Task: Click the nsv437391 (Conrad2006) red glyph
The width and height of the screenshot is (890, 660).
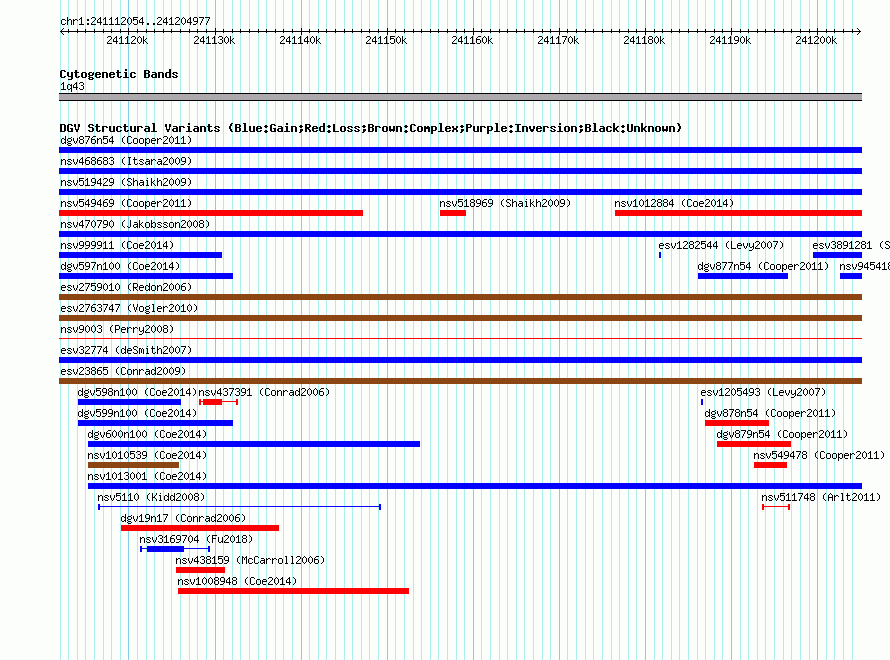Action: pyautogui.click(x=219, y=402)
